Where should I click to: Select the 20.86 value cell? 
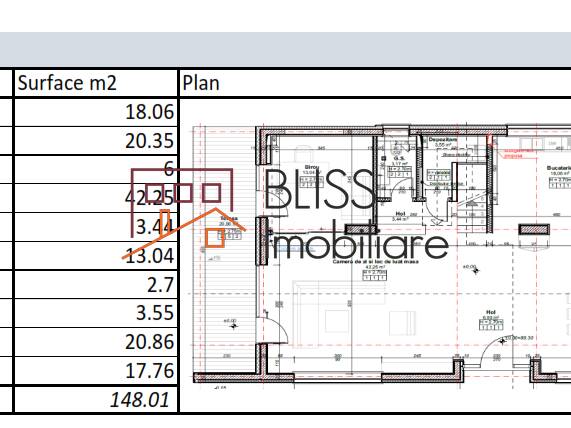pyautogui.click(x=96, y=342)
